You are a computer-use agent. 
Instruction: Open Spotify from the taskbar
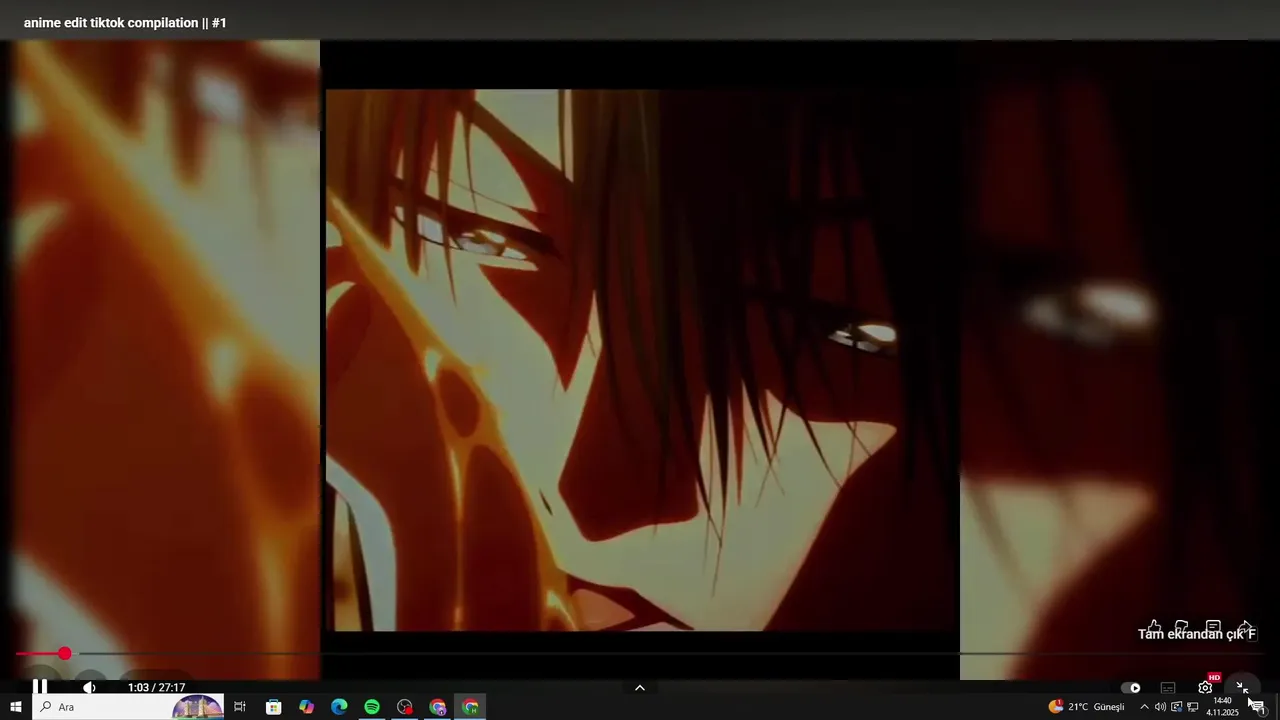pyautogui.click(x=372, y=707)
